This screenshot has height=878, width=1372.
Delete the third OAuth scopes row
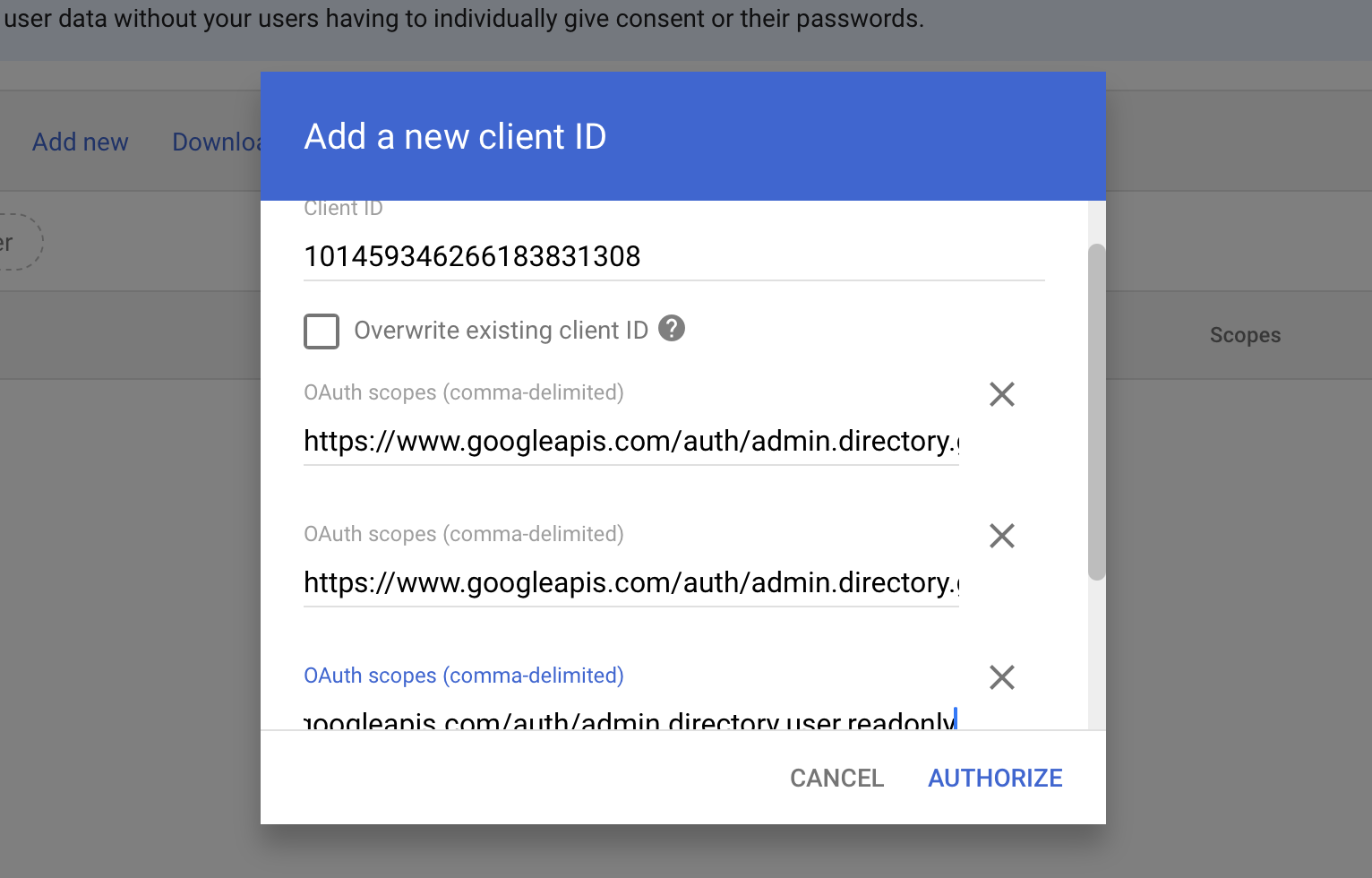(x=1001, y=677)
